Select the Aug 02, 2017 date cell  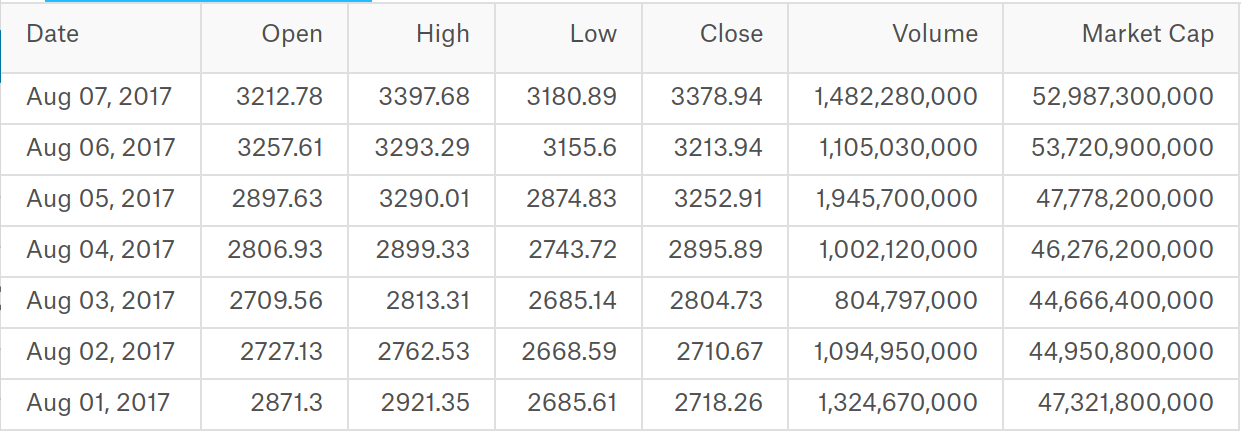coord(100,352)
